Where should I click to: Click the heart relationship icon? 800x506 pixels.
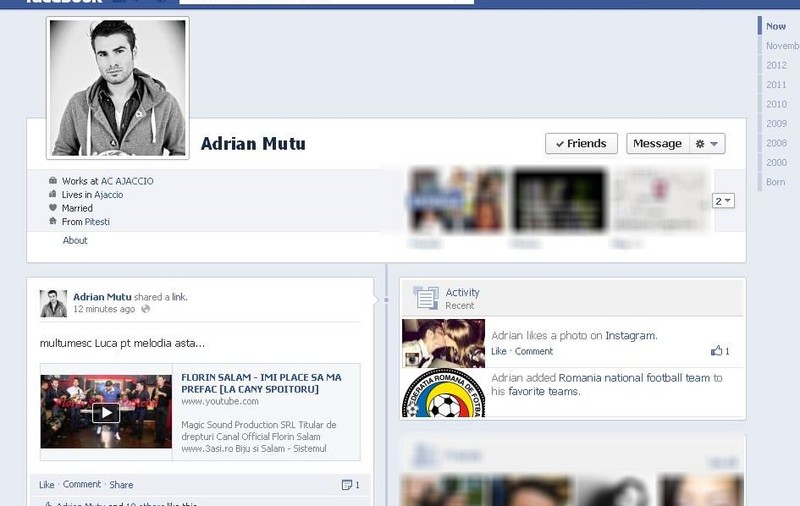click(x=53, y=208)
